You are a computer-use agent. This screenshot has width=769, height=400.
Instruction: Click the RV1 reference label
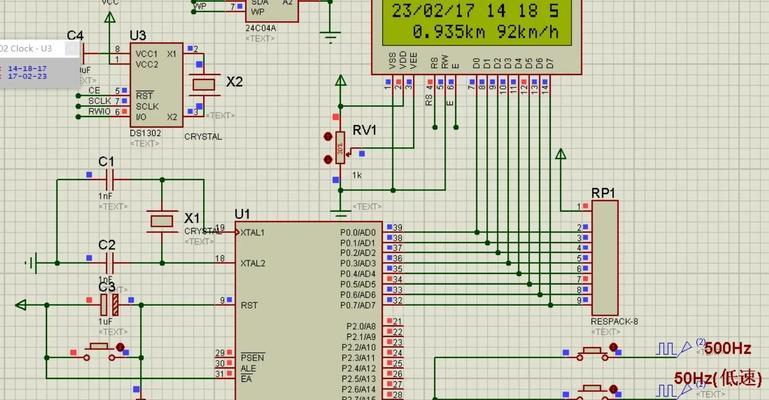364,130
